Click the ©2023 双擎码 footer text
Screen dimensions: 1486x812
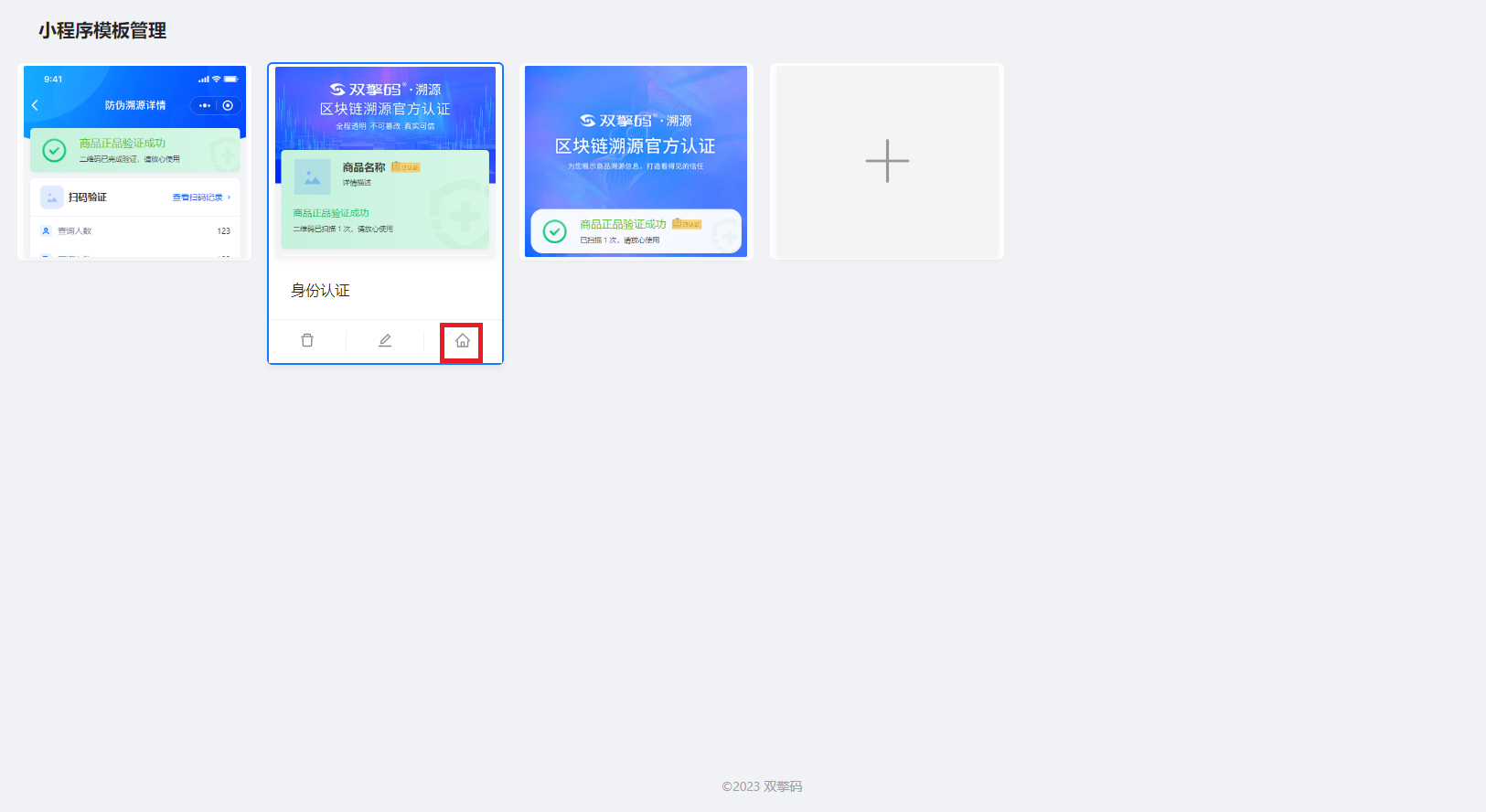[x=762, y=786]
